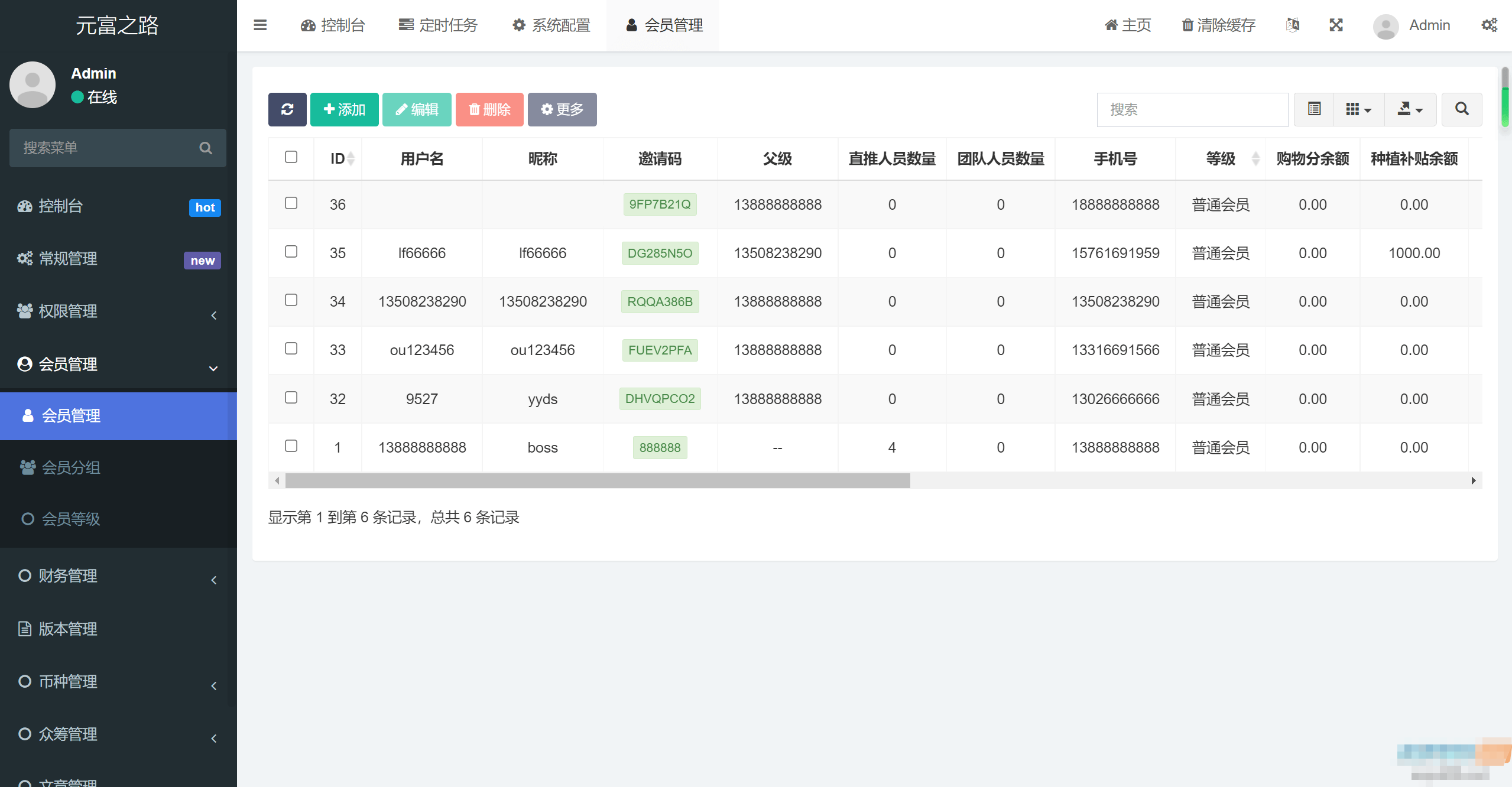Screen dimensions: 1512x787
Task: Check the checkbox for row ID 34
Action: pyautogui.click(x=291, y=300)
